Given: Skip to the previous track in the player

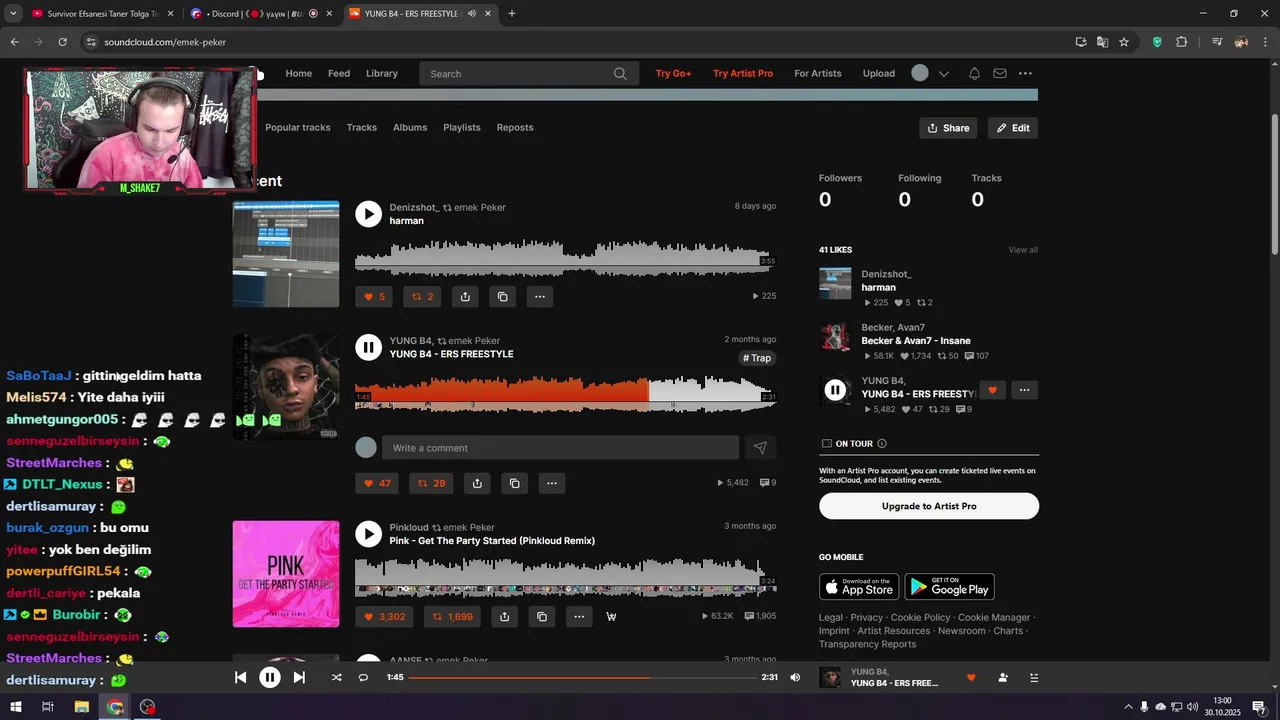Looking at the screenshot, I should pos(240,677).
